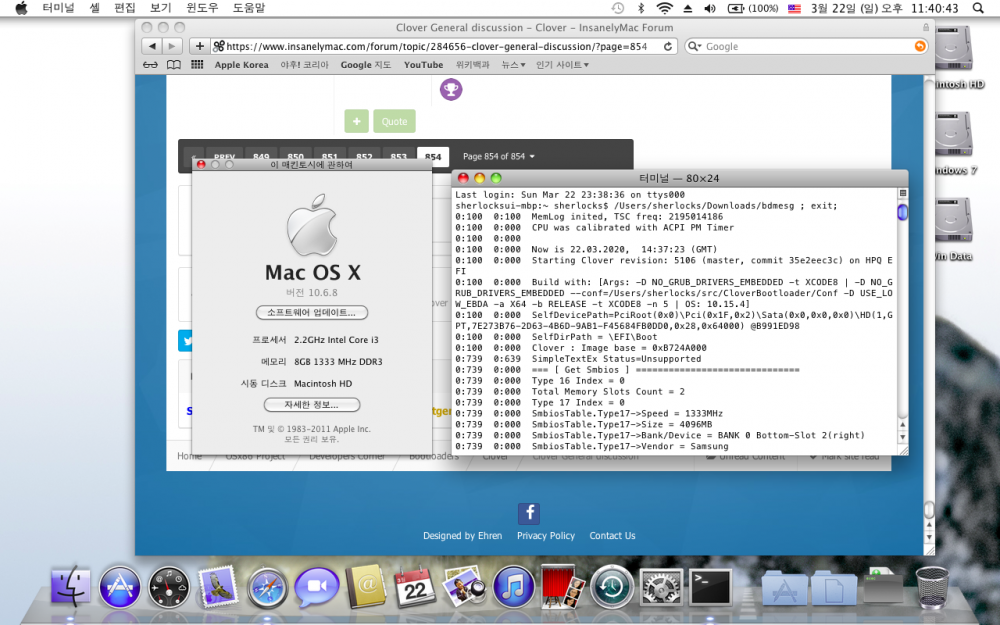The height and width of the screenshot is (625, 1000).
Task: Open the Applications folder stack in the Dock
Action: [784, 588]
